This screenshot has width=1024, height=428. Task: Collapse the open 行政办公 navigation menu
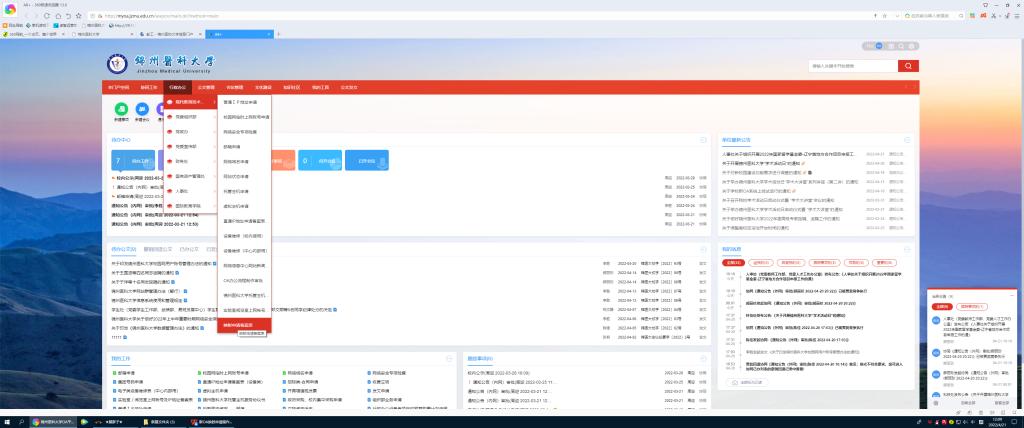pos(177,87)
